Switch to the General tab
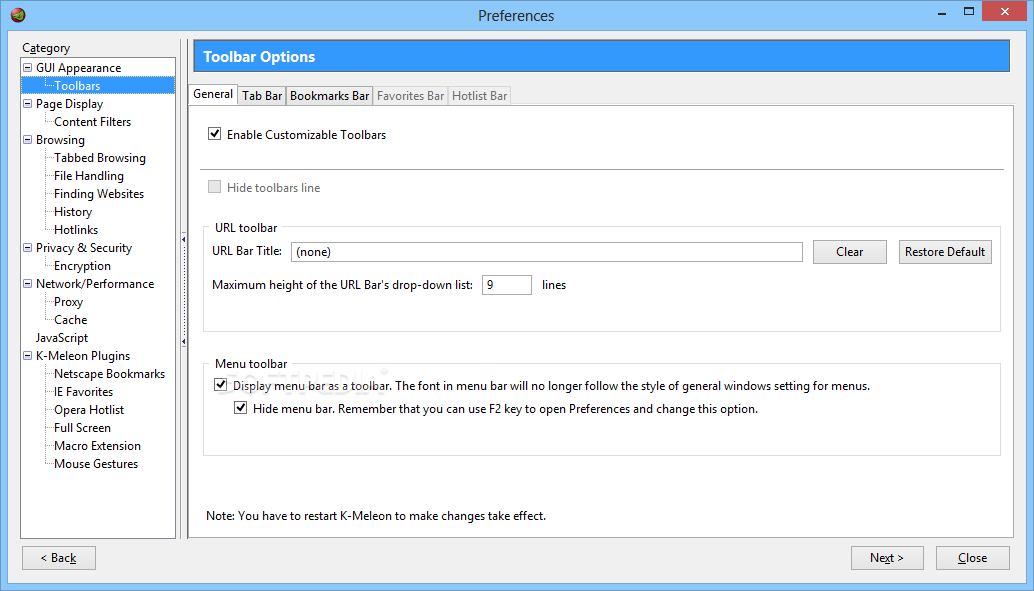1034x591 pixels. point(213,94)
